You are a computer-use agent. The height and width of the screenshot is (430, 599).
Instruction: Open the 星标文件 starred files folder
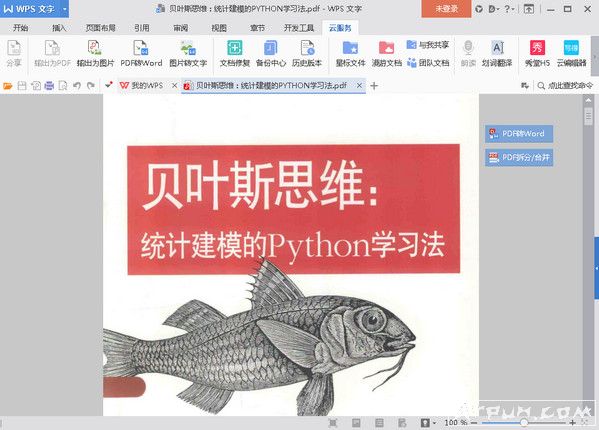(350, 53)
